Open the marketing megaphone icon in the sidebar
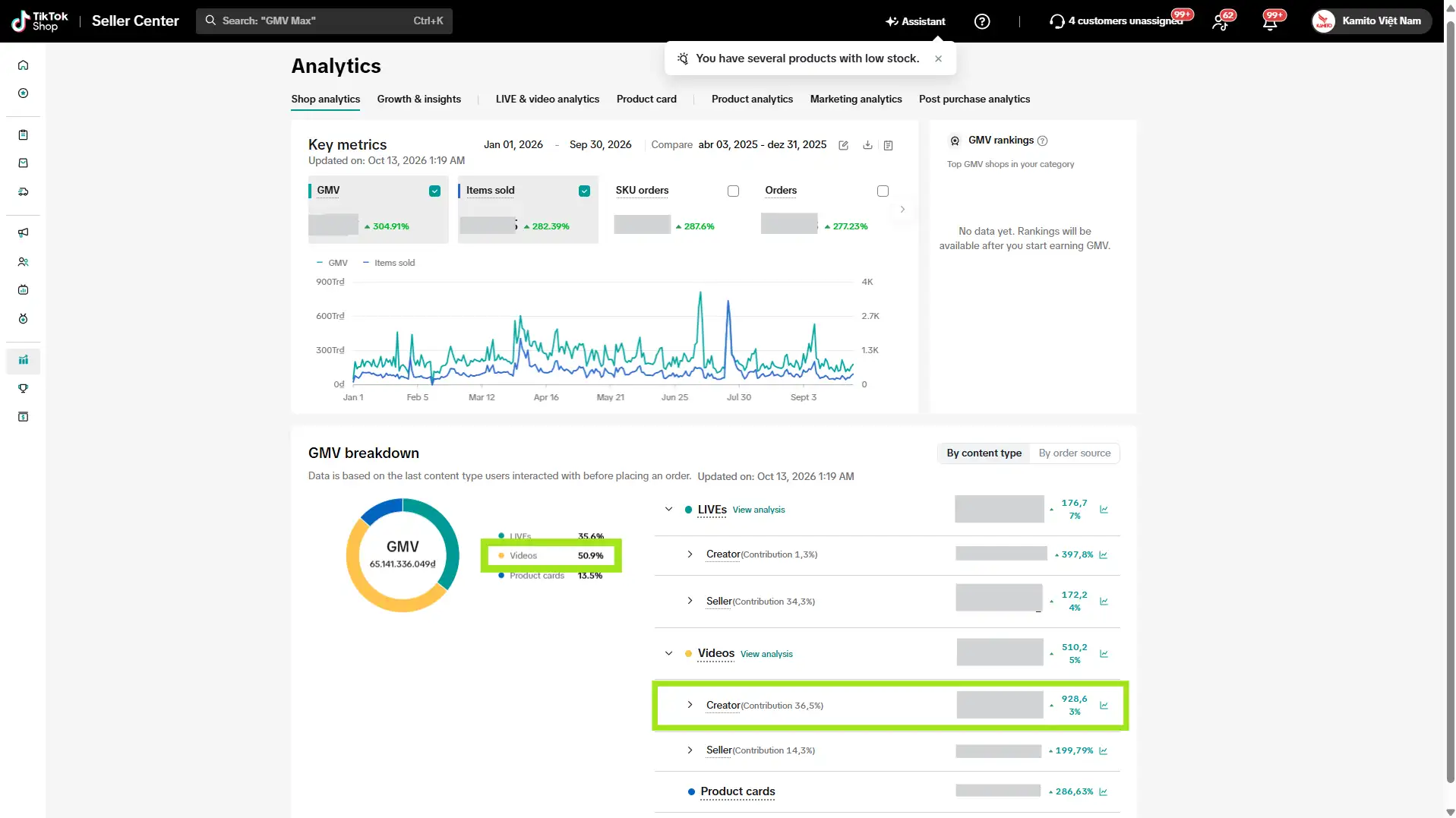The height and width of the screenshot is (818, 1456). [24, 233]
